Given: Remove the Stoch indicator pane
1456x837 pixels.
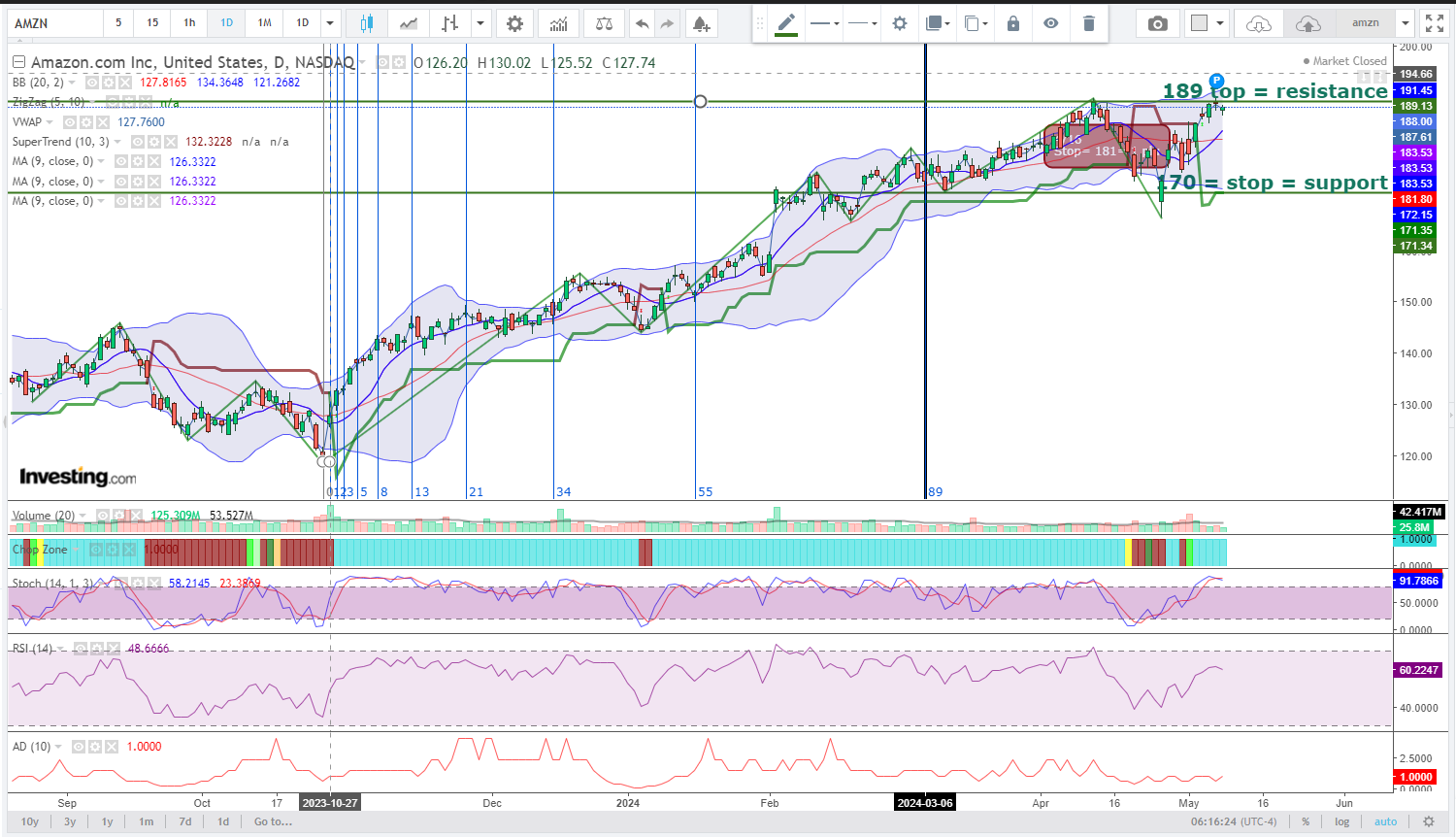Looking at the screenshot, I should [x=153, y=584].
